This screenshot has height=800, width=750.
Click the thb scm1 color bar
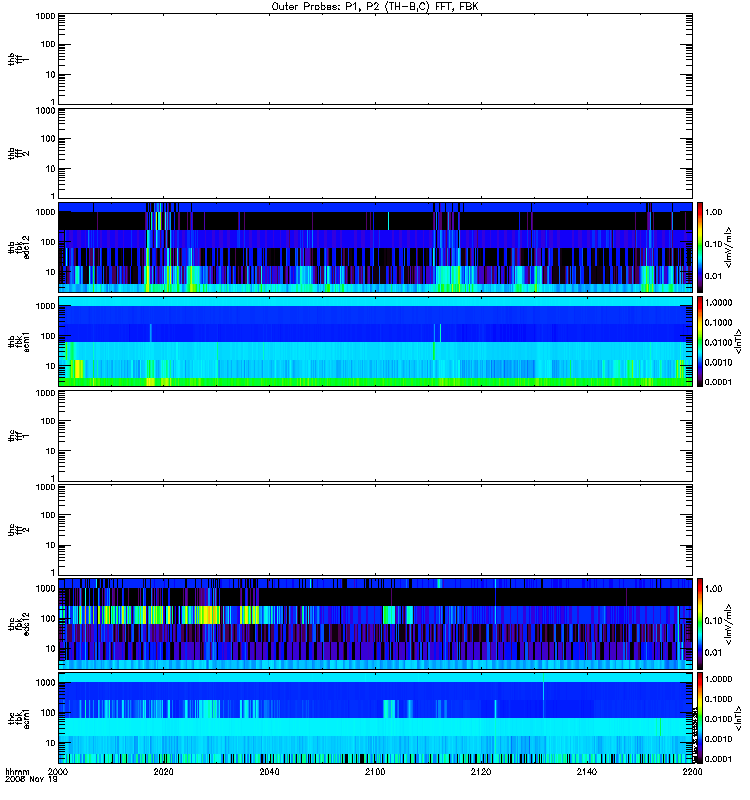pyautogui.click(x=700, y=341)
